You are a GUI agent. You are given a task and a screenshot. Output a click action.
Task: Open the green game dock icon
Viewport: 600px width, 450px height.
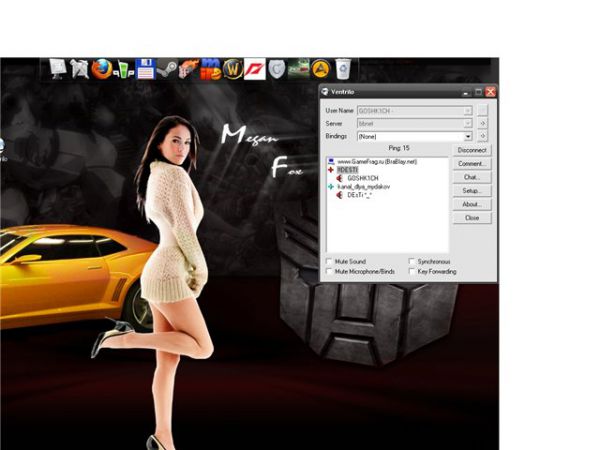pos(298,69)
